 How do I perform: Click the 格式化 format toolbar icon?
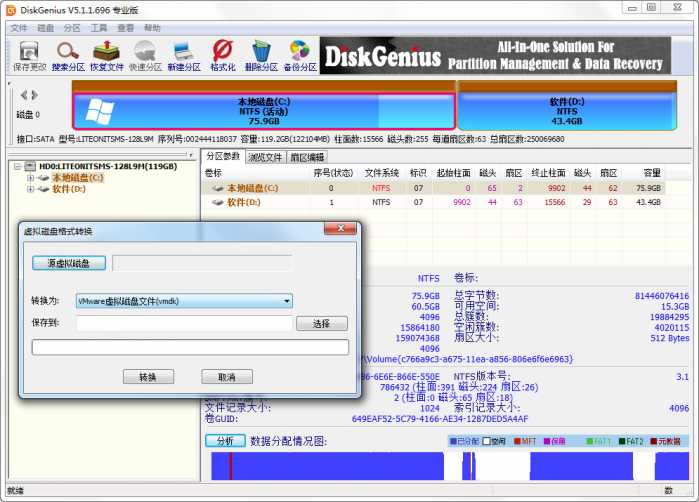pyautogui.click(x=223, y=56)
